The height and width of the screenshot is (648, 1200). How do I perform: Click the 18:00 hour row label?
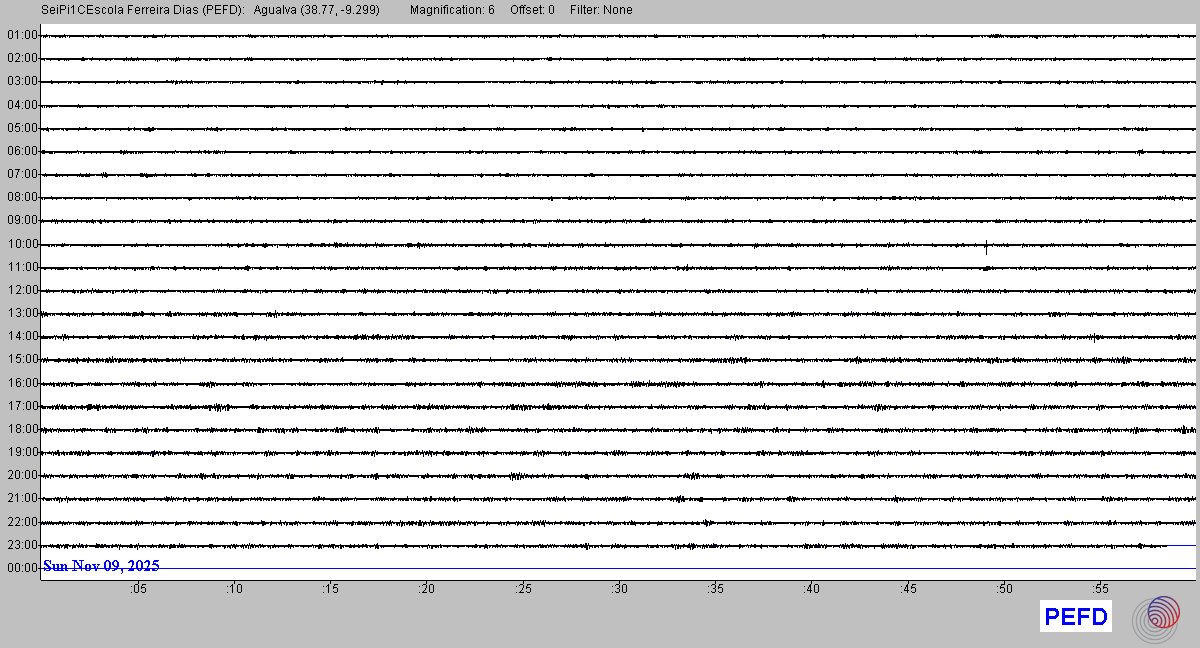22,429
